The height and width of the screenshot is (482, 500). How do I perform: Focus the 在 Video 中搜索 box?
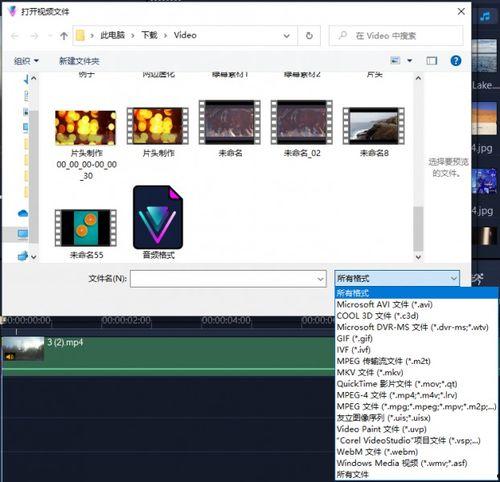[x=396, y=35]
